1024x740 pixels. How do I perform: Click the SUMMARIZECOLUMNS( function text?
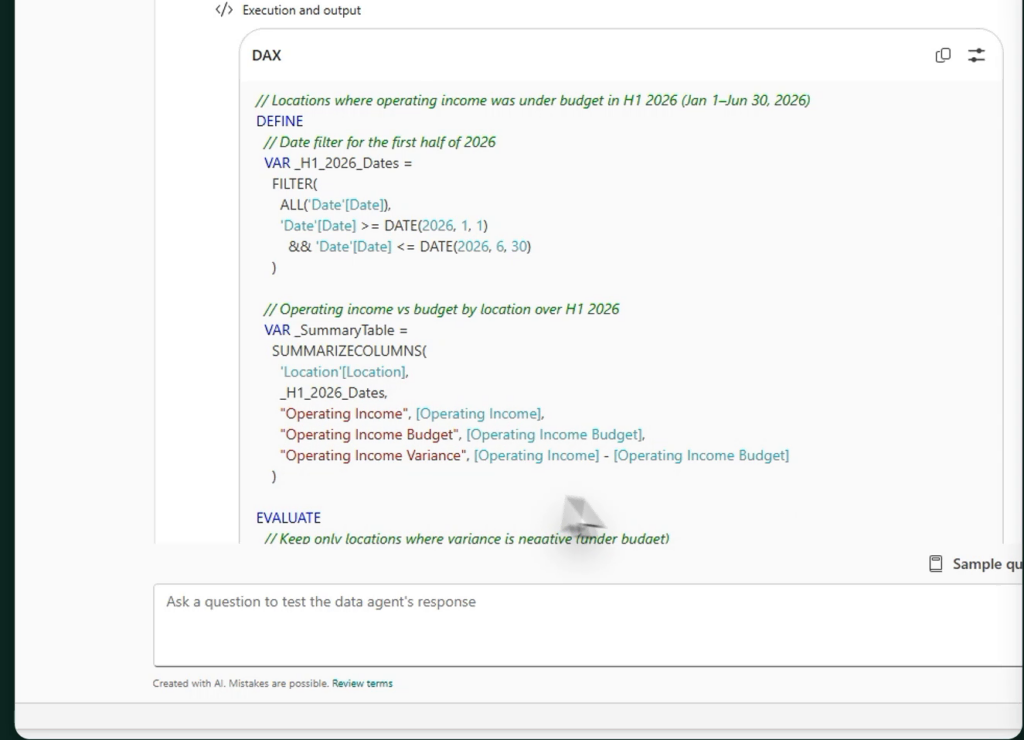[x=349, y=351]
